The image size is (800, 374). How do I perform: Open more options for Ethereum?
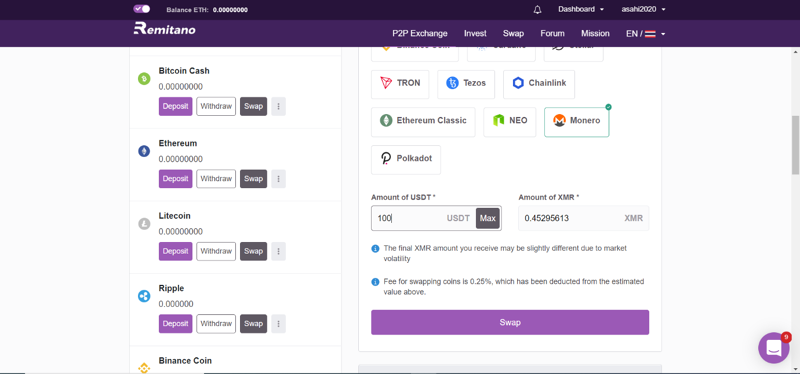pyautogui.click(x=279, y=179)
